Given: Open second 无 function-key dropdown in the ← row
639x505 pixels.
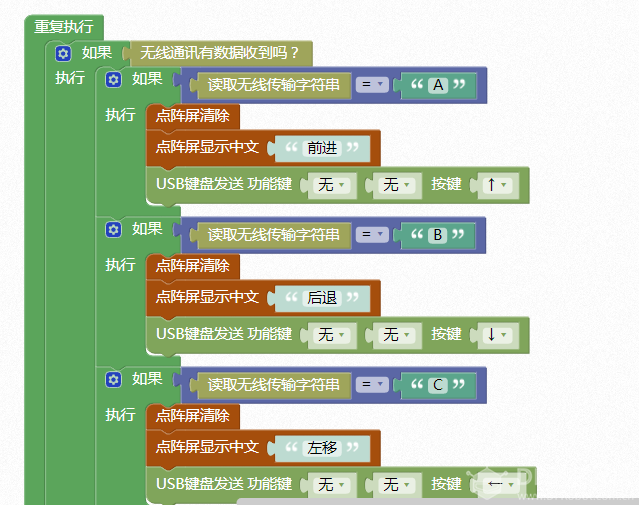Looking at the screenshot, I should [x=397, y=485].
